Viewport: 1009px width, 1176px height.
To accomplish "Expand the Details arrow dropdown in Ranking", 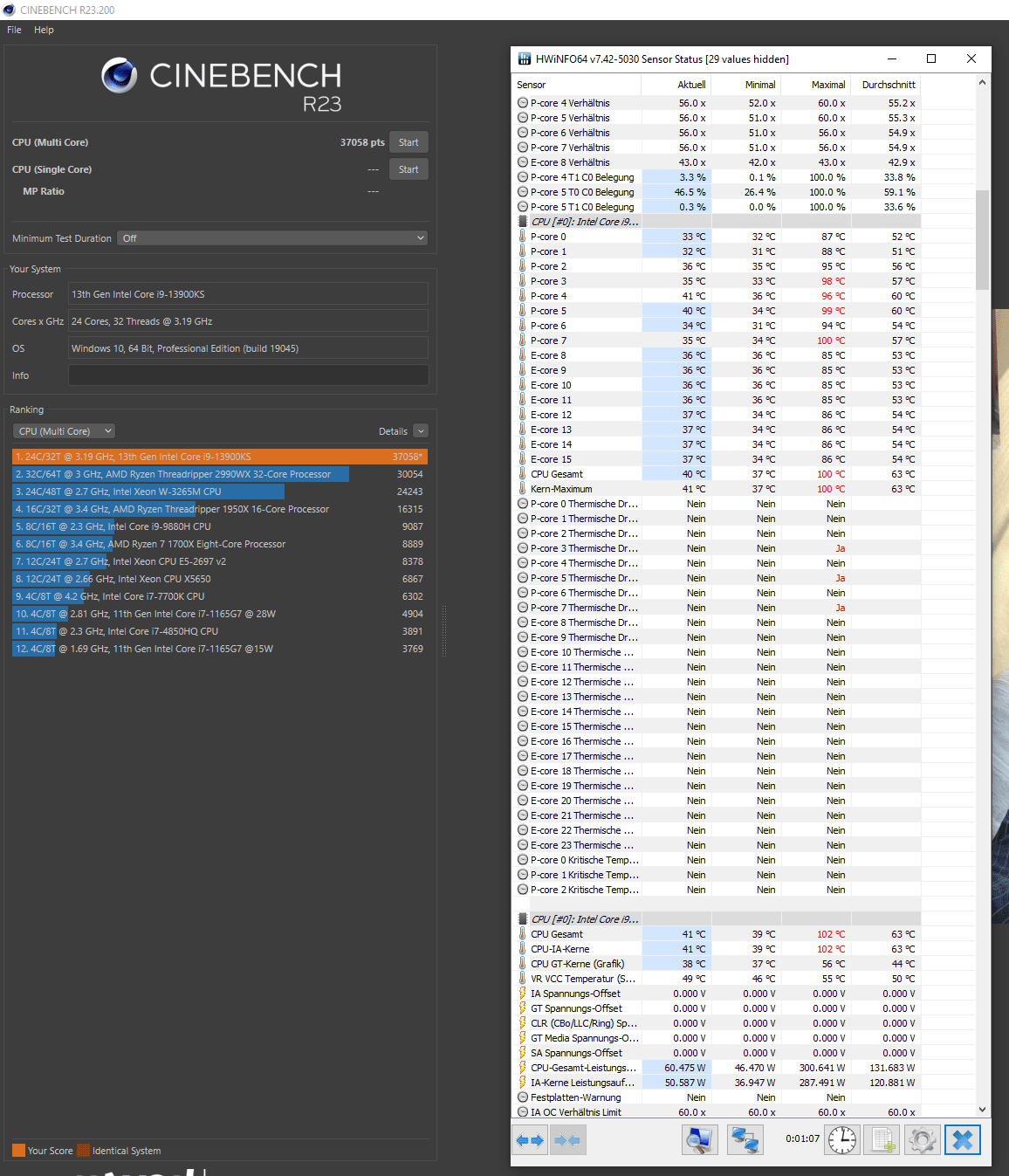I will coord(421,431).
